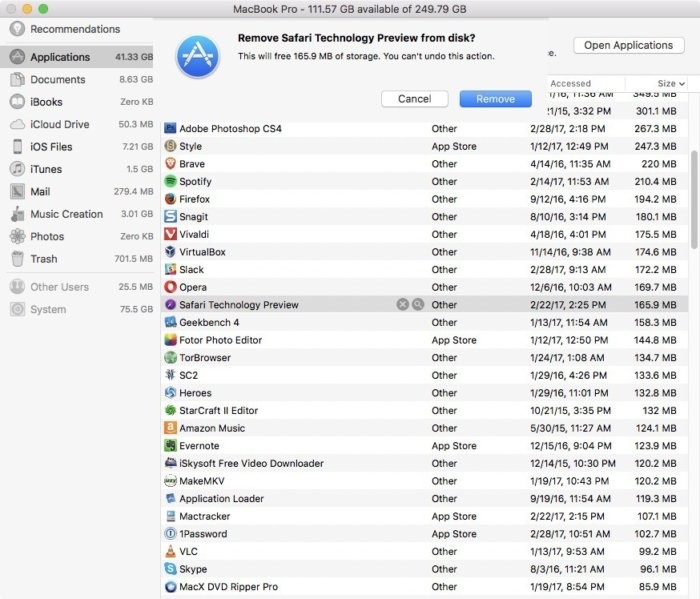Click the Opera app icon
Screen dimensions: 700x599
coord(171,287)
